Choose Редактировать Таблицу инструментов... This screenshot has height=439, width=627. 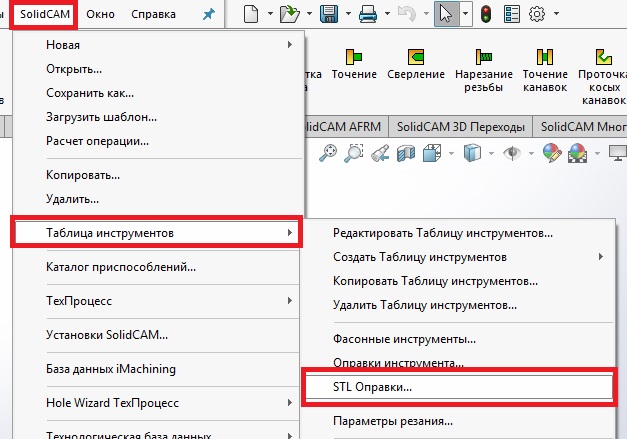[x=458, y=233]
